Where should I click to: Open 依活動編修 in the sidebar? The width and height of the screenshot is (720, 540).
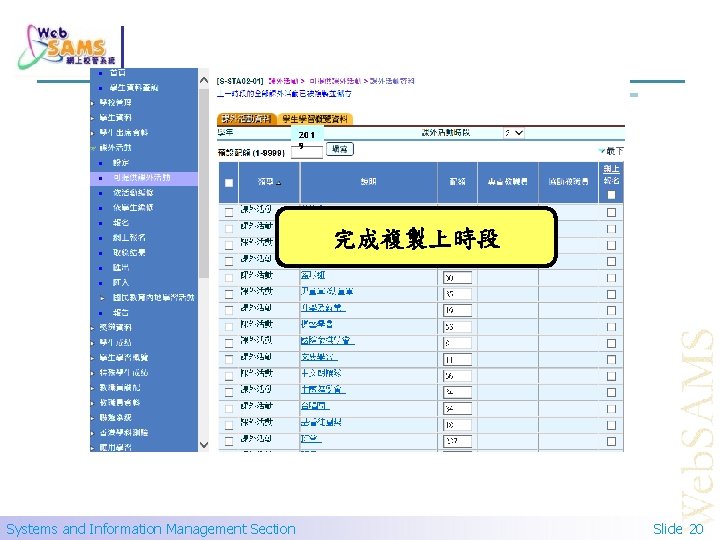tap(133, 192)
